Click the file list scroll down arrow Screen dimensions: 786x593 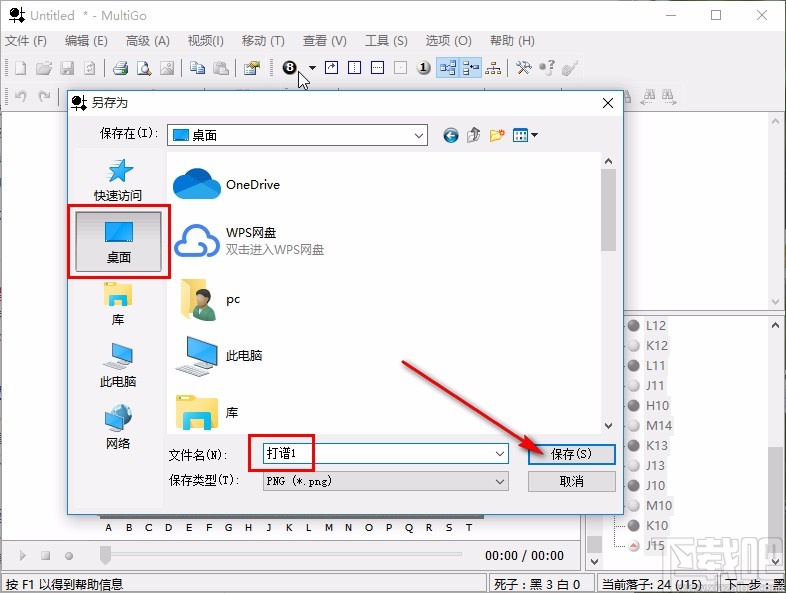609,426
